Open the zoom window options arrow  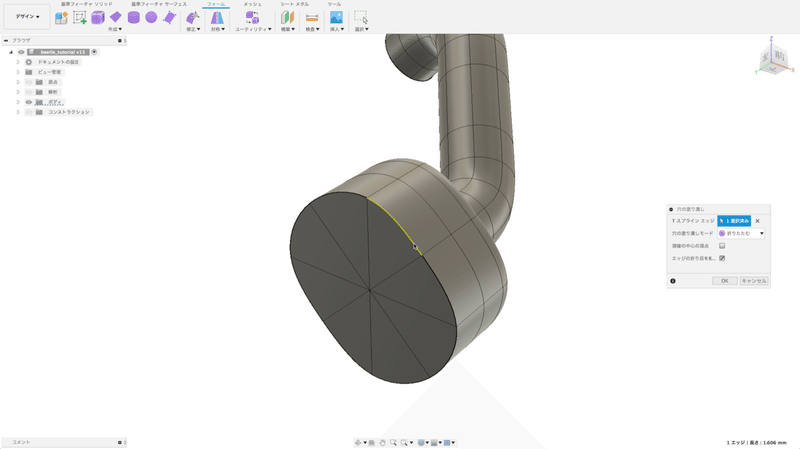click(411, 442)
